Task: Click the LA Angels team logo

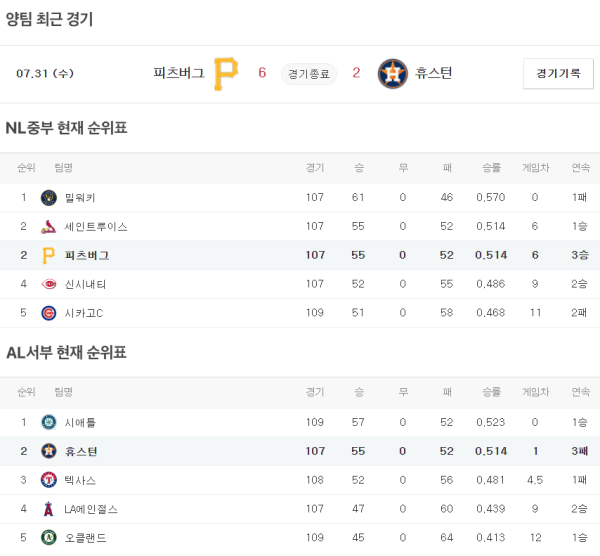Action: click(x=49, y=509)
